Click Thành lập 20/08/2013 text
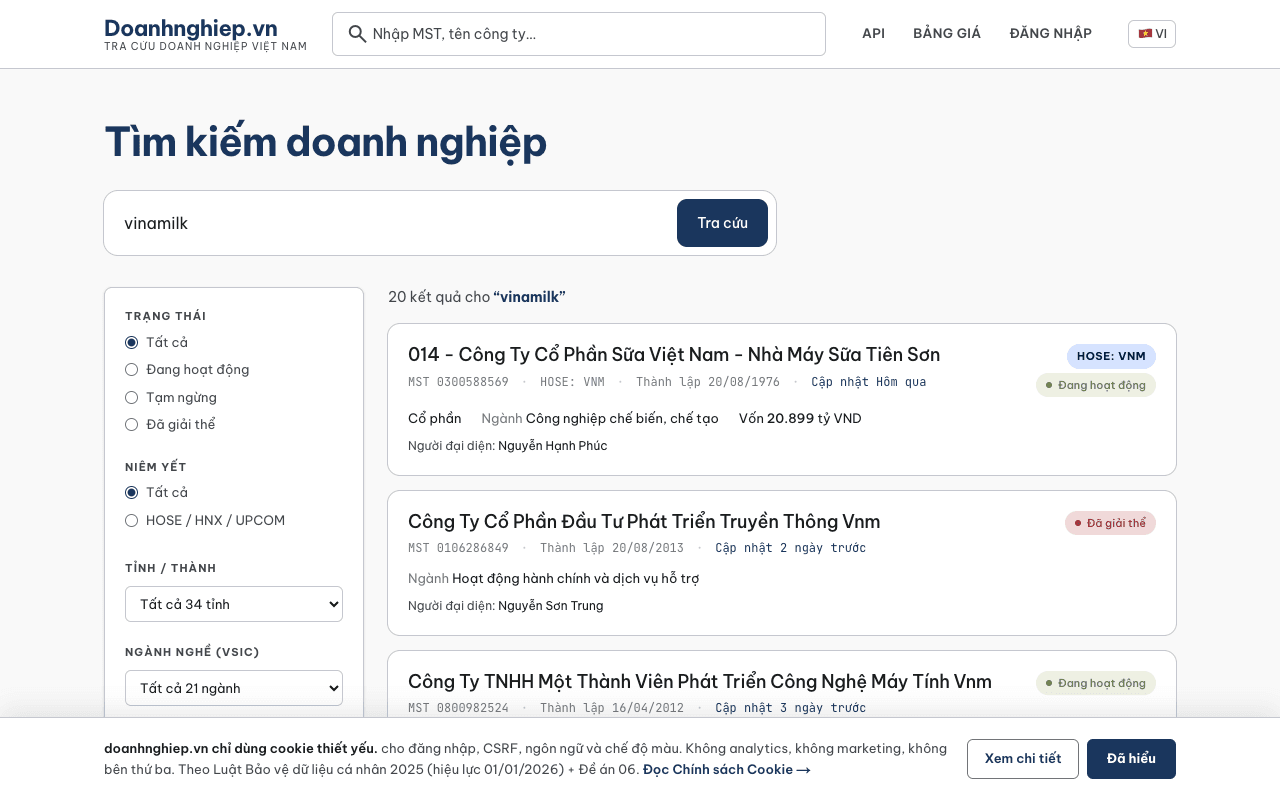 click(x=612, y=548)
